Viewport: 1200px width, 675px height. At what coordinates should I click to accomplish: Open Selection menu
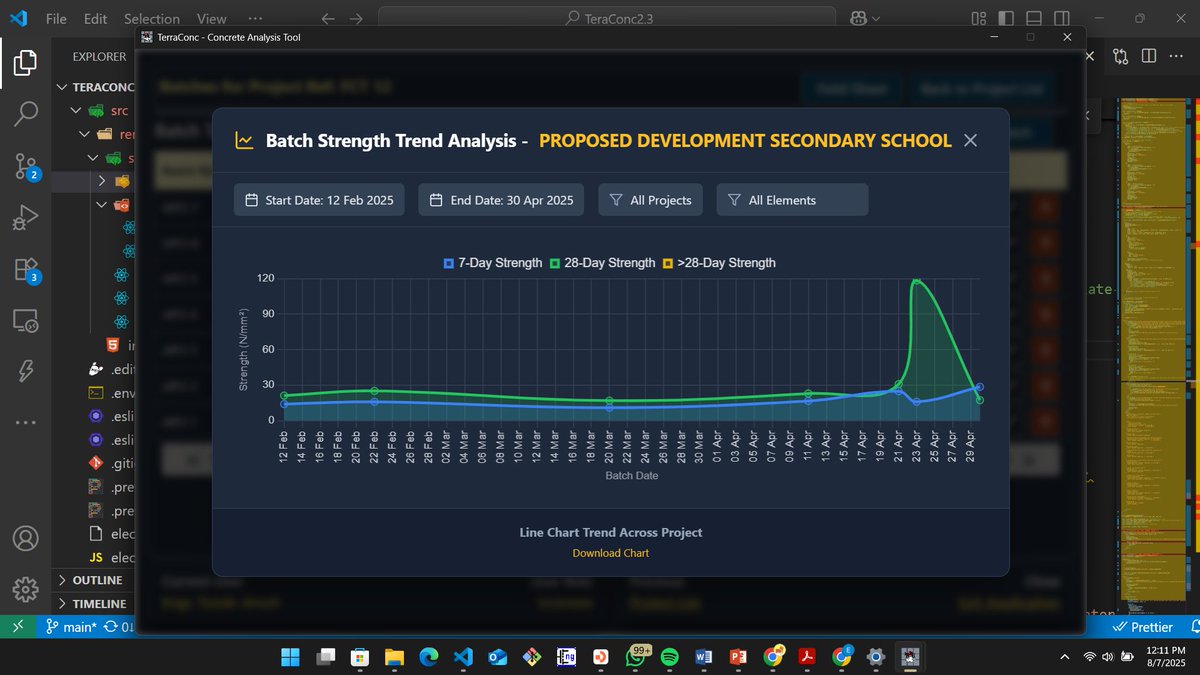tap(152, 18)
